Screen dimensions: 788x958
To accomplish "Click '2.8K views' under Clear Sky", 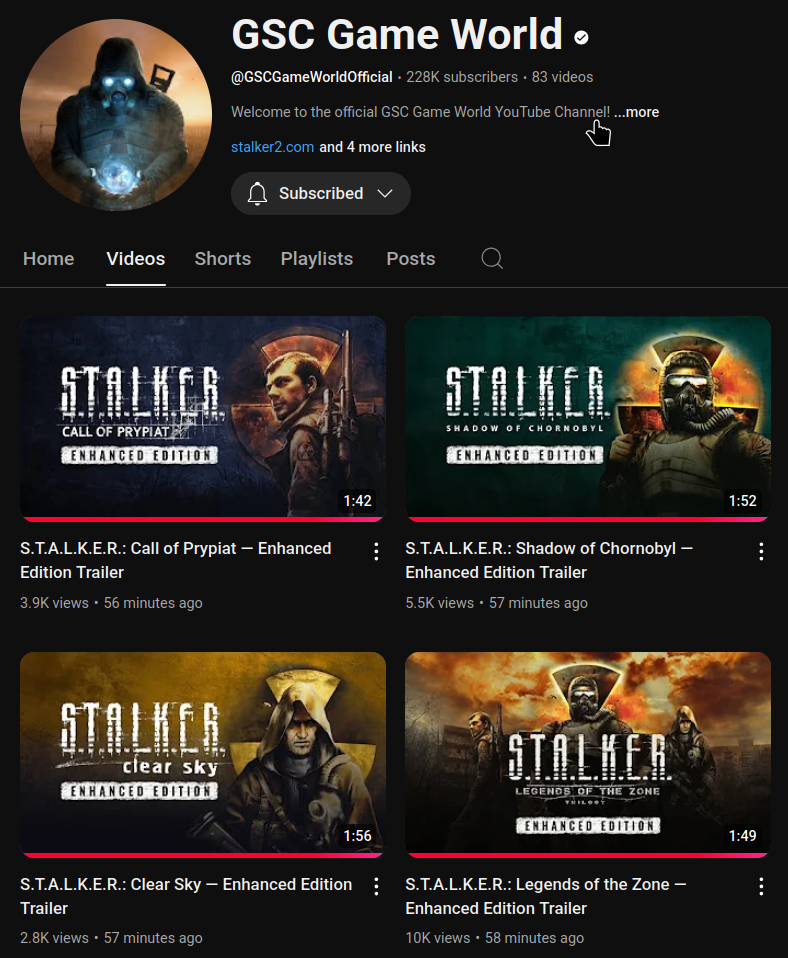I will (54, 938).
